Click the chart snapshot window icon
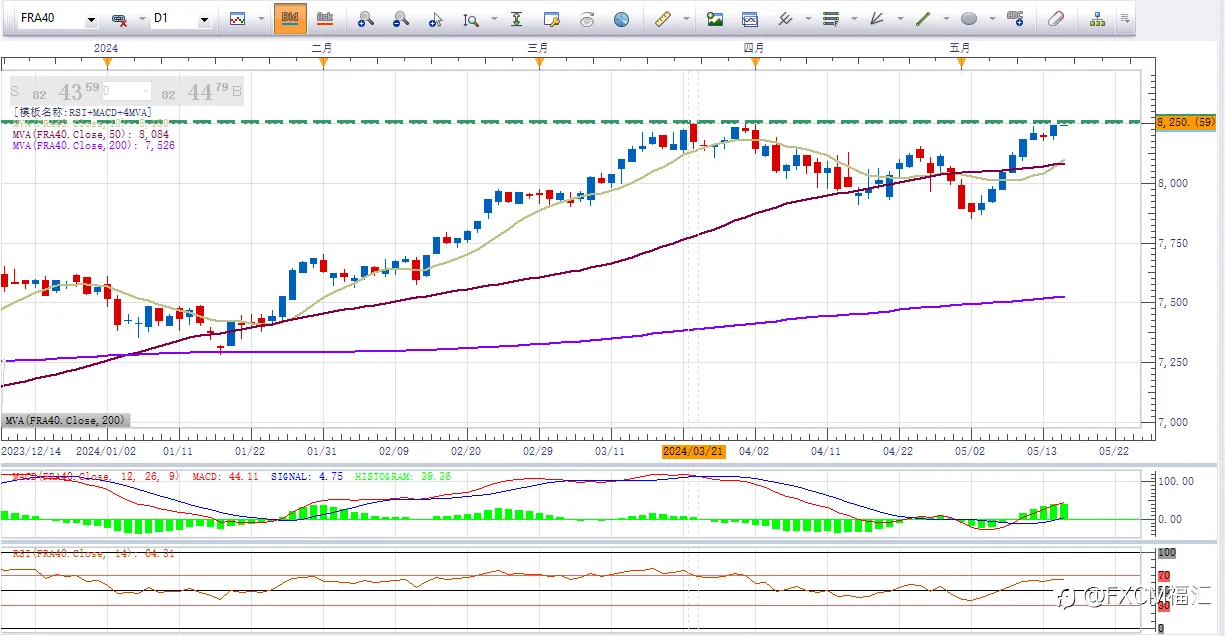1225x636 pixels. click(x=750, y=19)
